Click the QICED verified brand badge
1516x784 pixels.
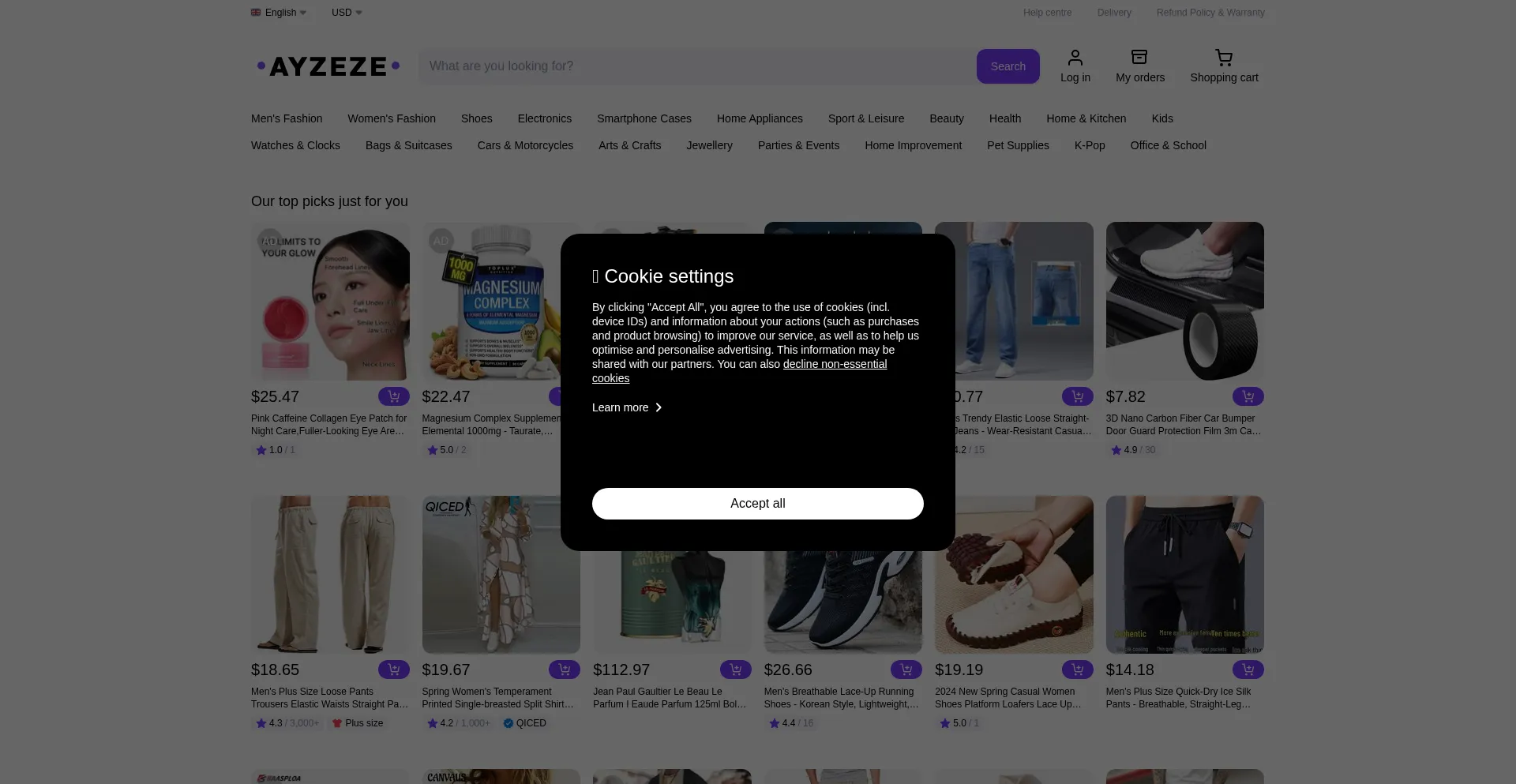(525, 723)
